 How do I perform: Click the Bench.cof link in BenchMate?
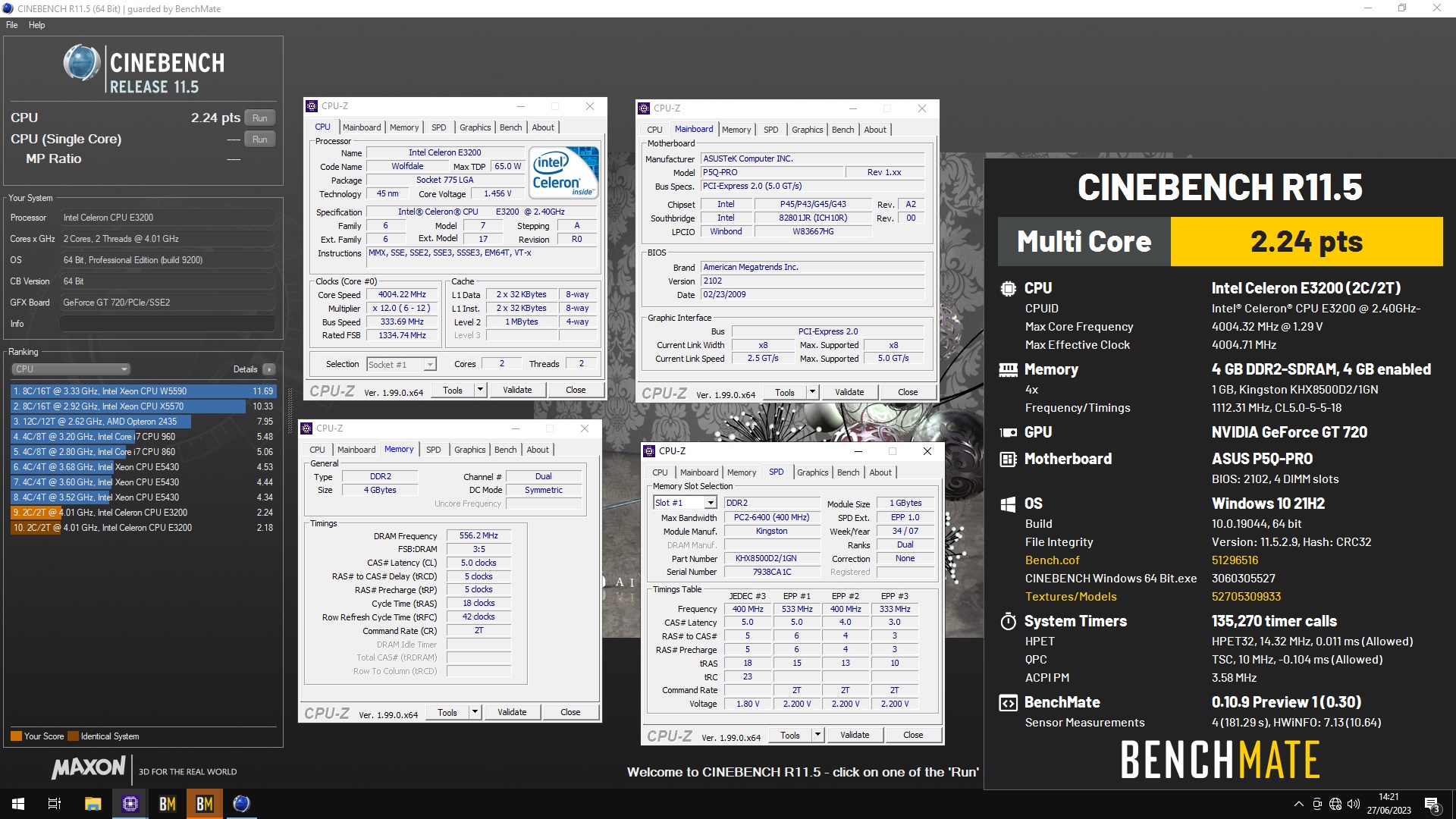point(1052,560)
